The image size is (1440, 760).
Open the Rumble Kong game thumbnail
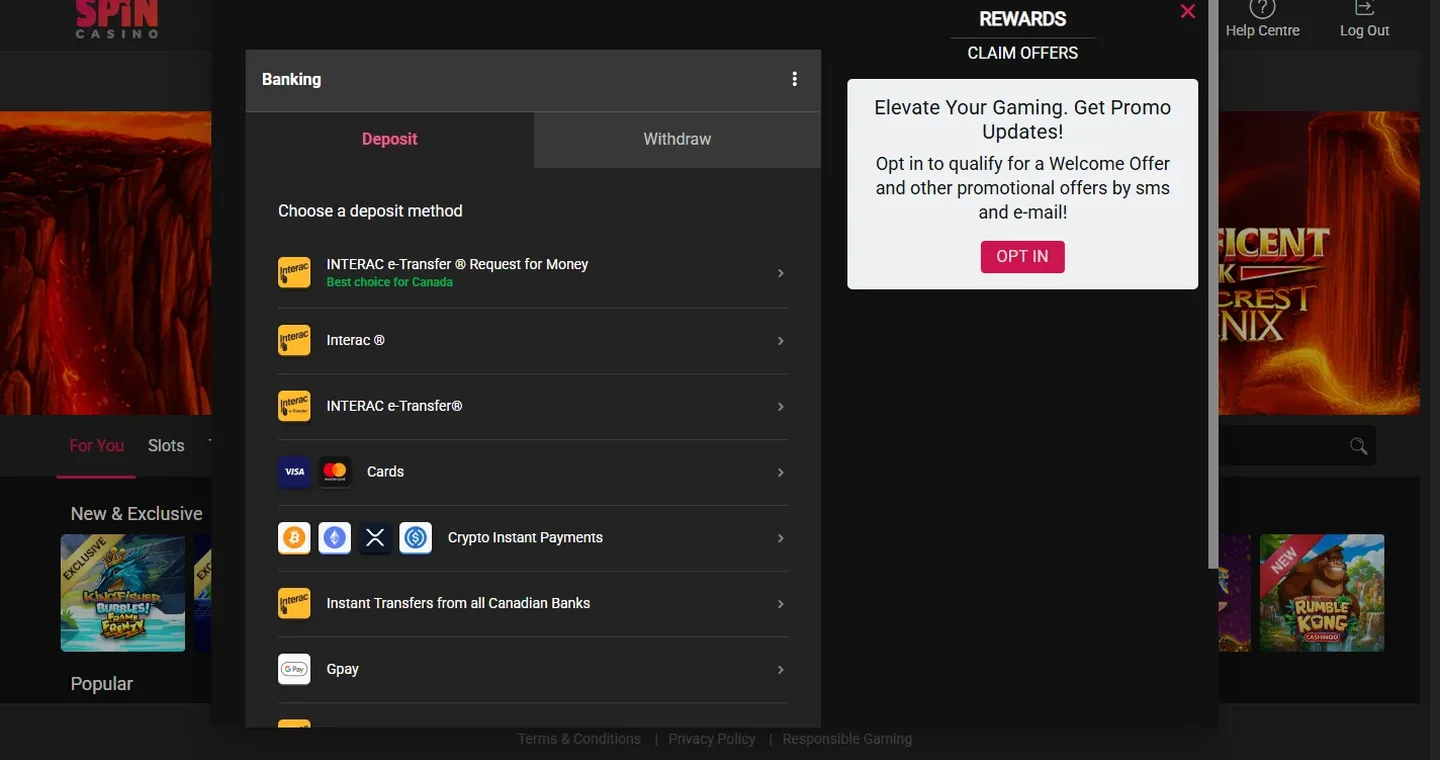(1322, 593)
